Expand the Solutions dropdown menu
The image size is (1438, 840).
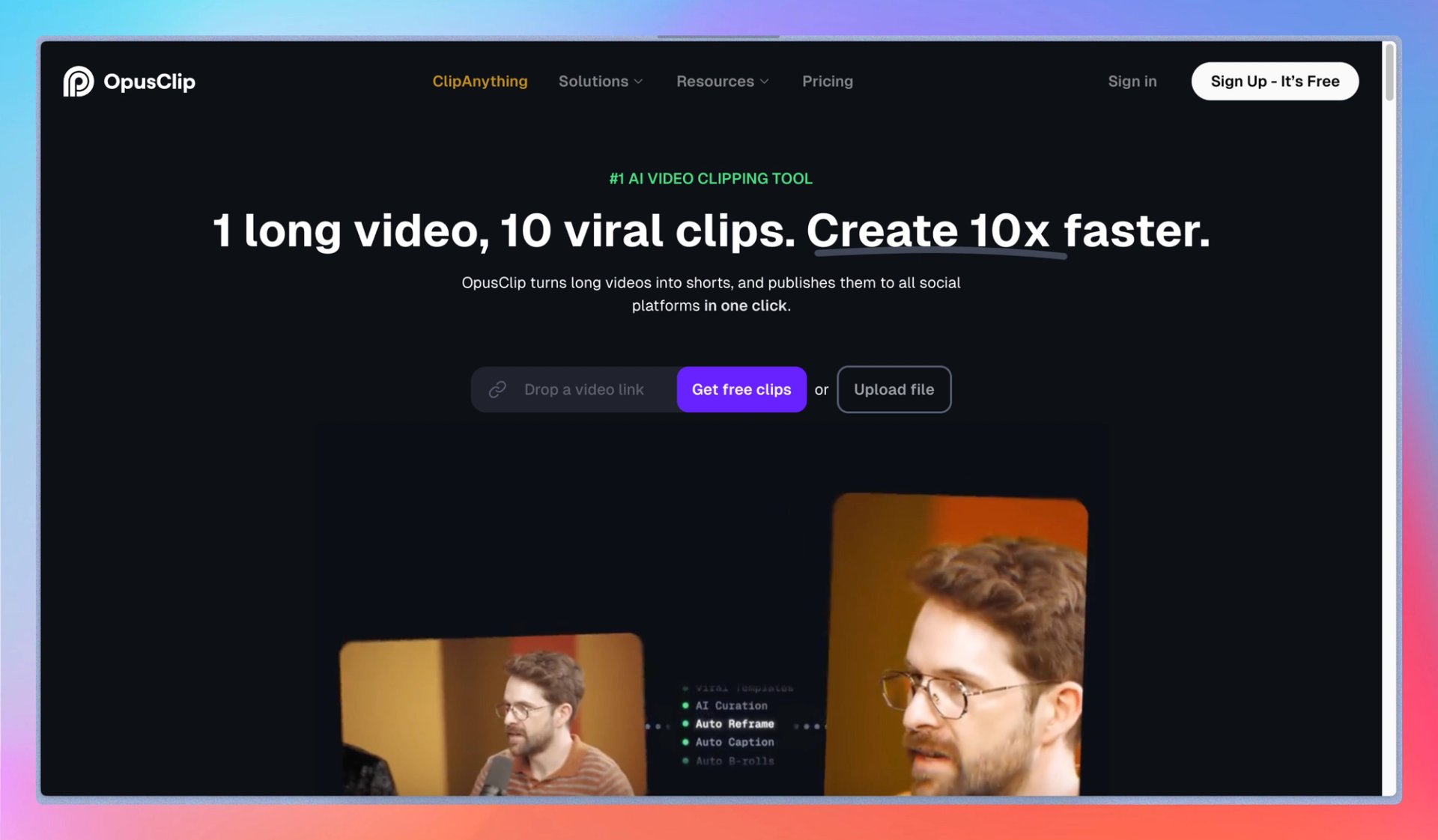point(601,82)
